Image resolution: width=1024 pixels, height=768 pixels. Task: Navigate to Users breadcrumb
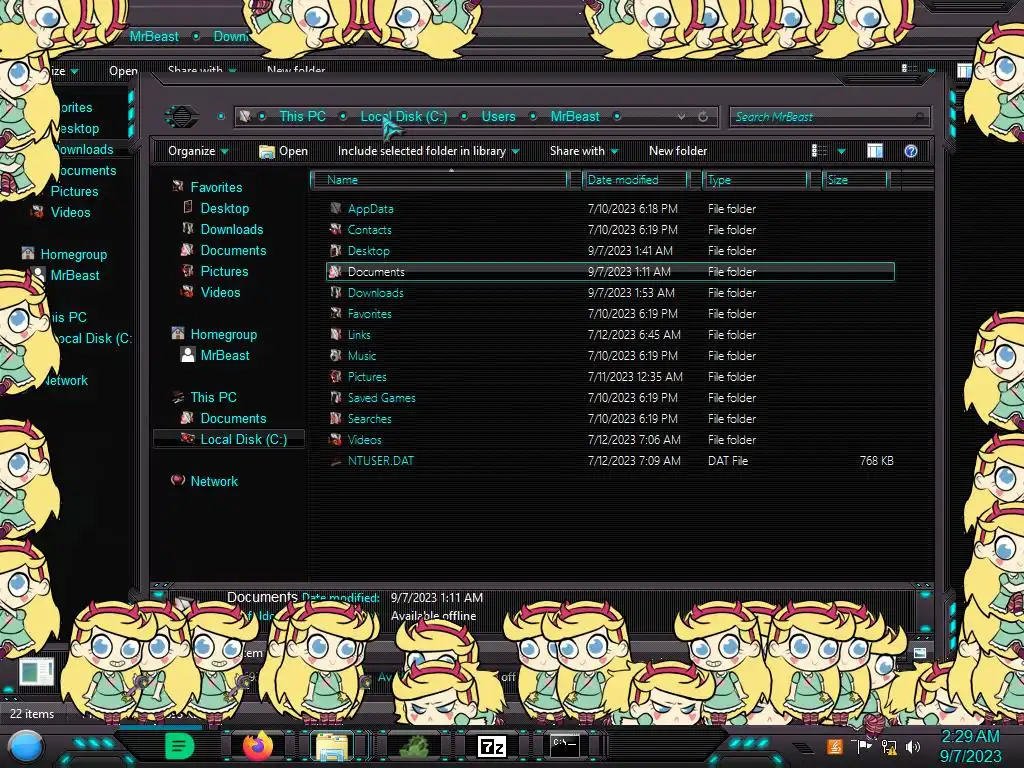point(498,116)
